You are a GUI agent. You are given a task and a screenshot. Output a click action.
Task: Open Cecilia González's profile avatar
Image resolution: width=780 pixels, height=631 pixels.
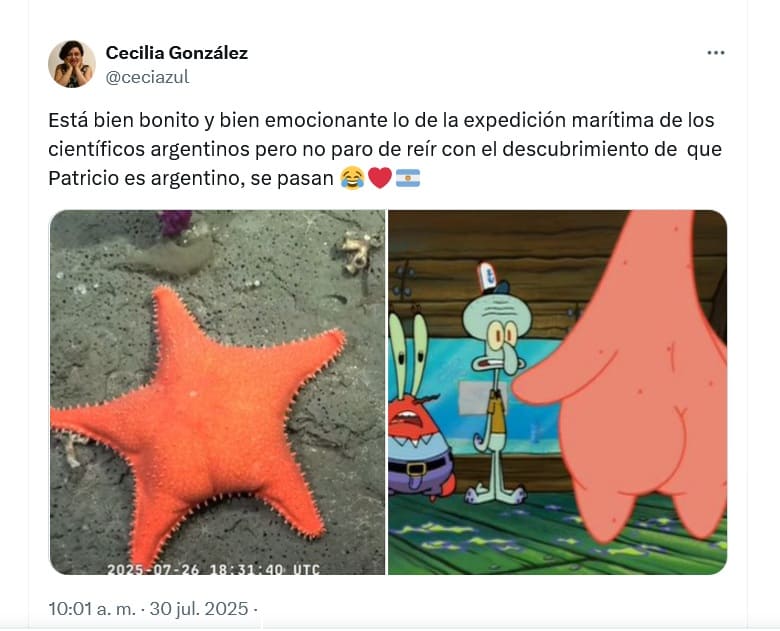72,64
